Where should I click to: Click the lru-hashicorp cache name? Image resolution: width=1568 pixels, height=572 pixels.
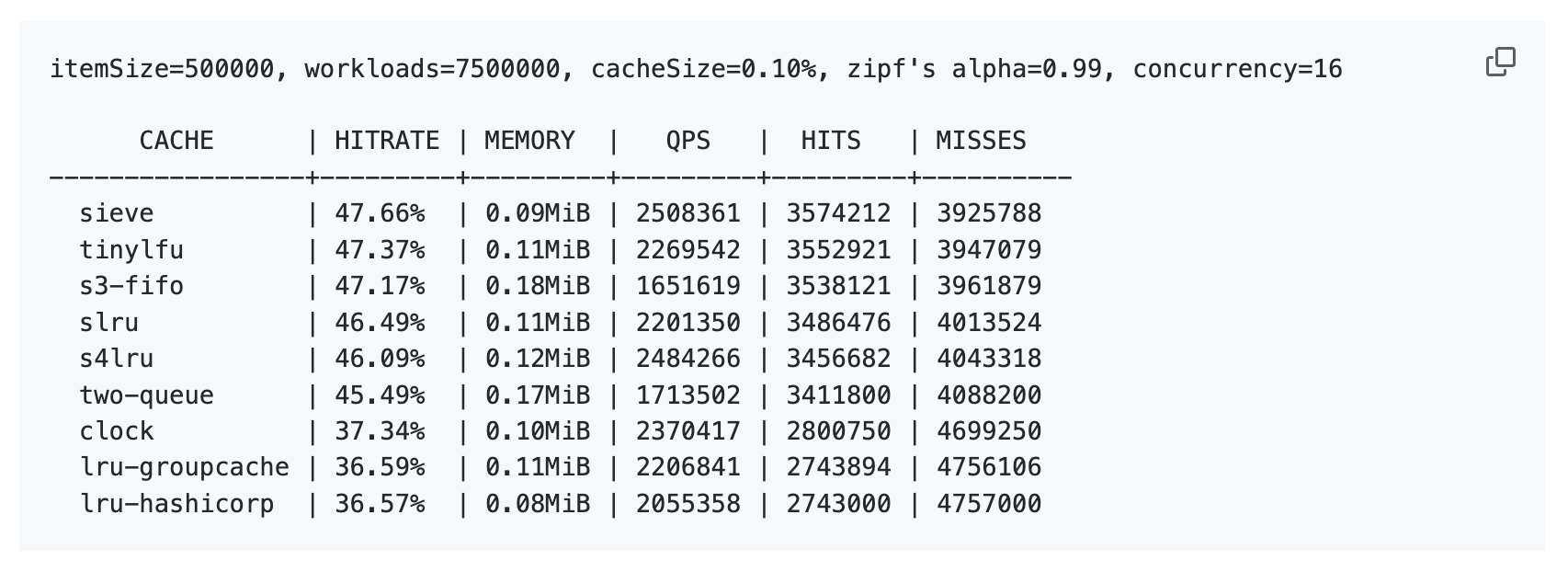(x=176, y=504)
